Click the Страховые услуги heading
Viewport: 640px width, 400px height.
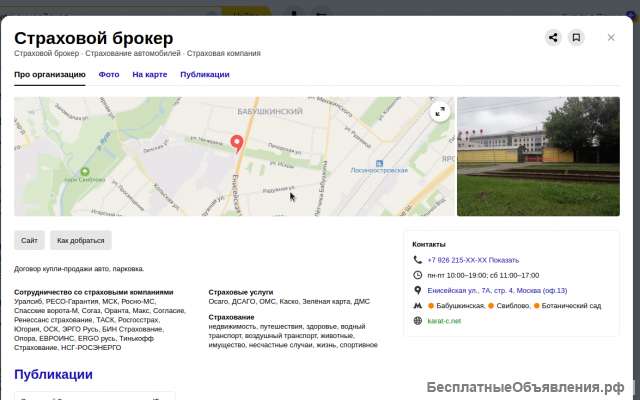tap(241, 292)
